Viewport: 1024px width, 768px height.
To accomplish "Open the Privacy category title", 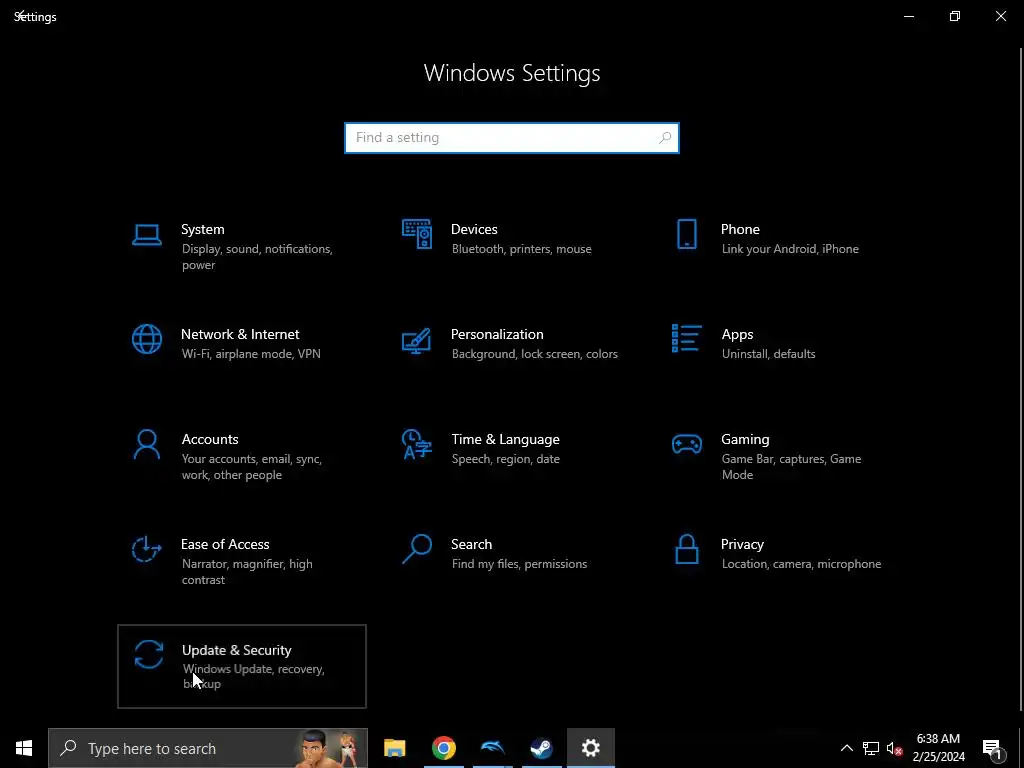I will (x=742, y=545).
